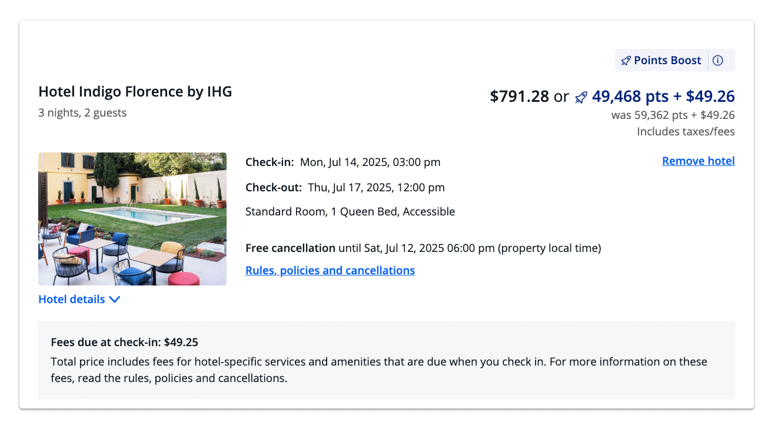The image size is (768, 425).
Task: Open the Hotel details link
Action: (72, 299)
